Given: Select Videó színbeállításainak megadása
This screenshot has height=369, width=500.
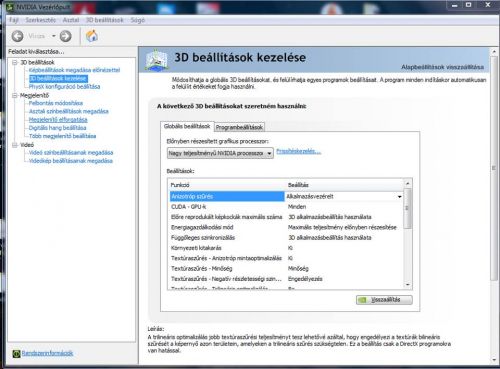Looking at the screenshot, I should (x=71, y=153).
